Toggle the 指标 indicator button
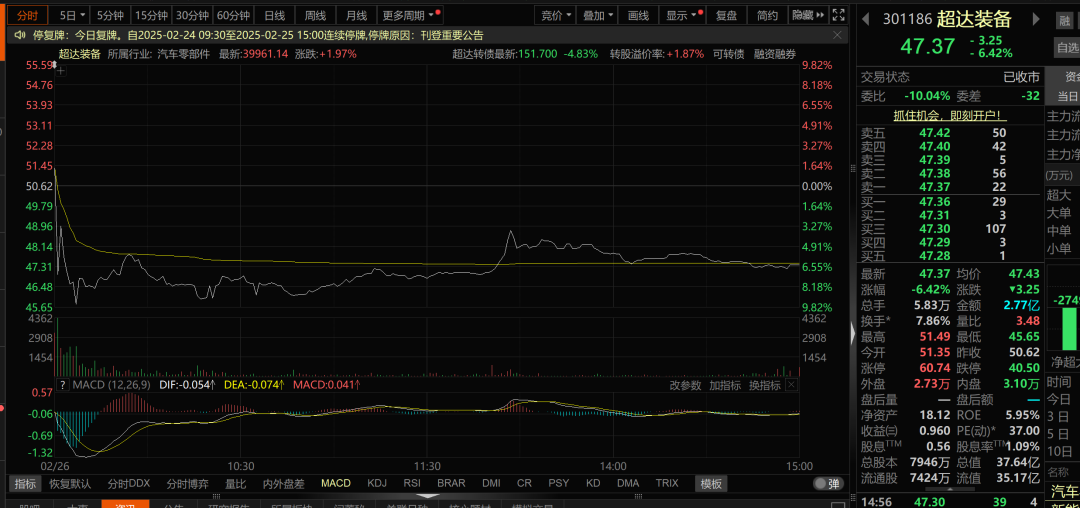The width and height of the screenshot is (1080, 508). [26, 483]
